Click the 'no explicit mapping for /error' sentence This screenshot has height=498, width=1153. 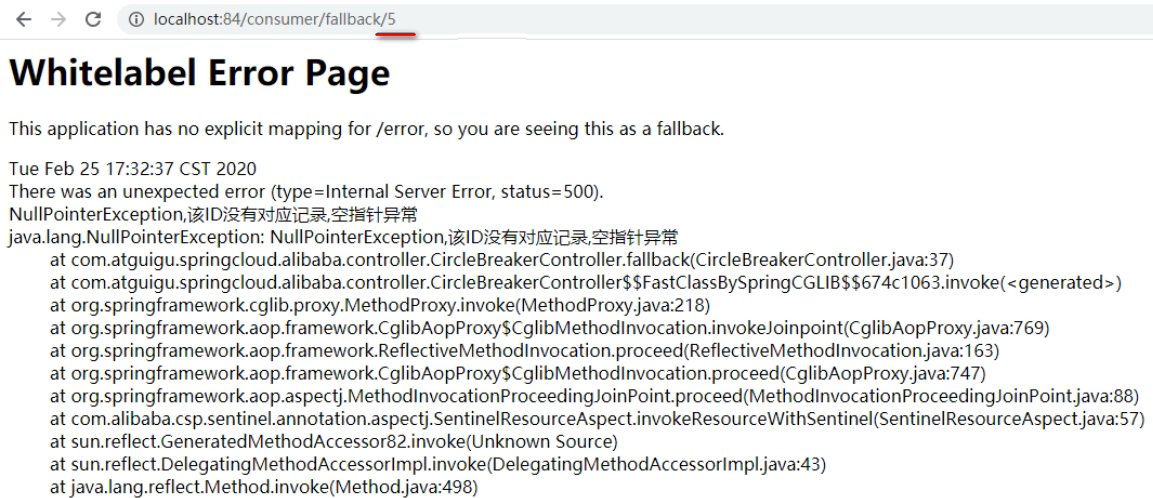point(366,129)
